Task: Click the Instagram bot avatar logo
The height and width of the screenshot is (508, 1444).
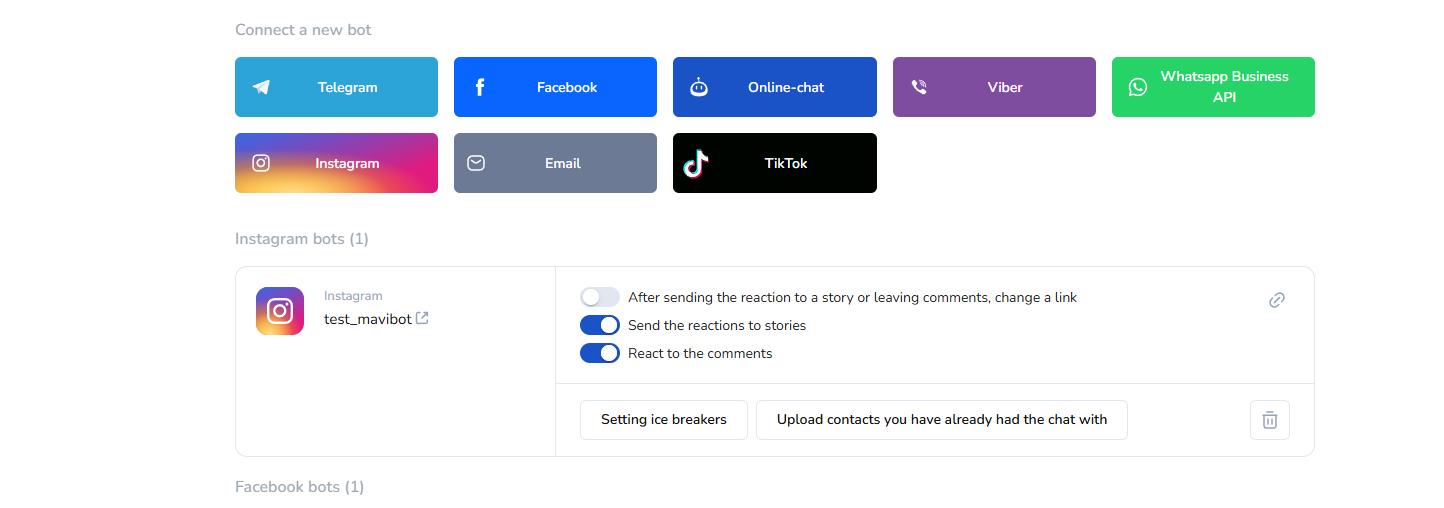Action: 280,311
